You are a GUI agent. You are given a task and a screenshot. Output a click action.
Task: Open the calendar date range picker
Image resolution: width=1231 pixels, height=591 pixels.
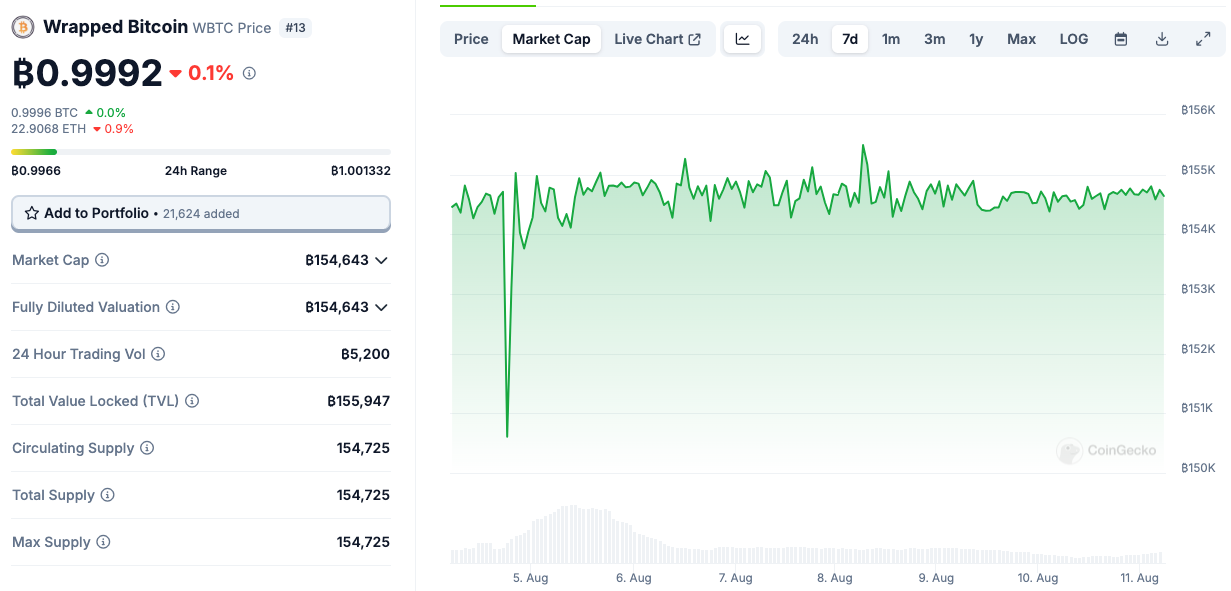[x=1121, y=39]
